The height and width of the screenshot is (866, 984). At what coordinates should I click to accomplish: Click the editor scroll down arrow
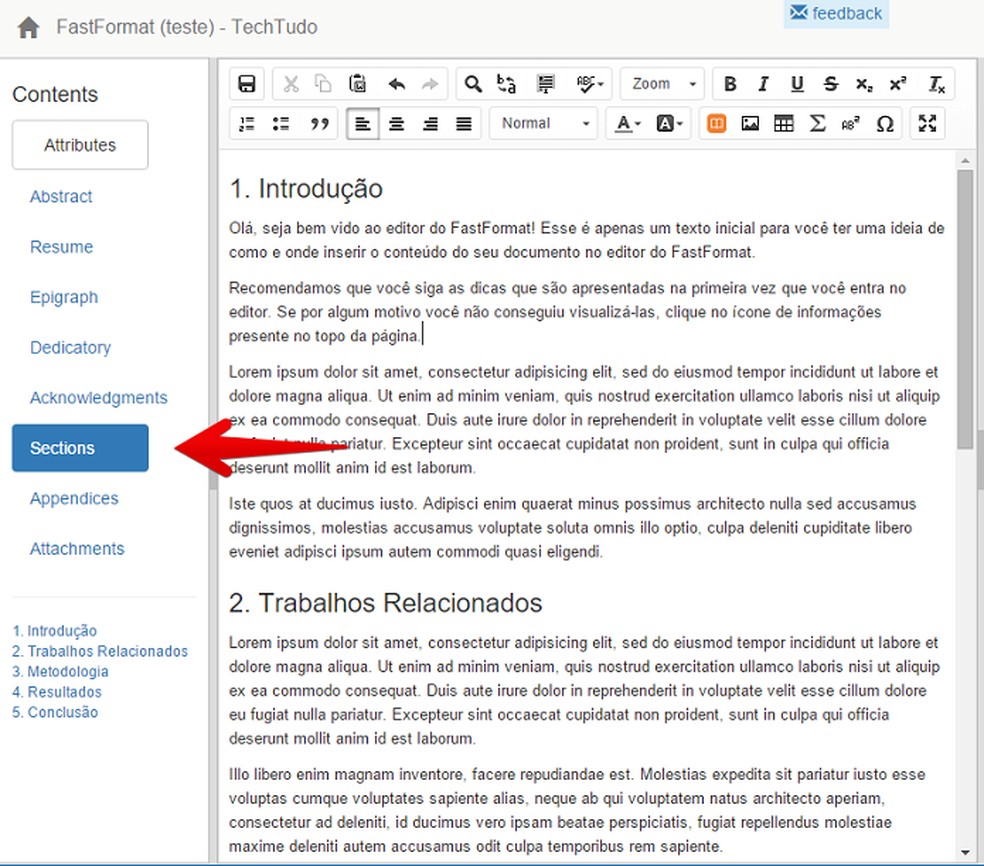click(965, 853)
